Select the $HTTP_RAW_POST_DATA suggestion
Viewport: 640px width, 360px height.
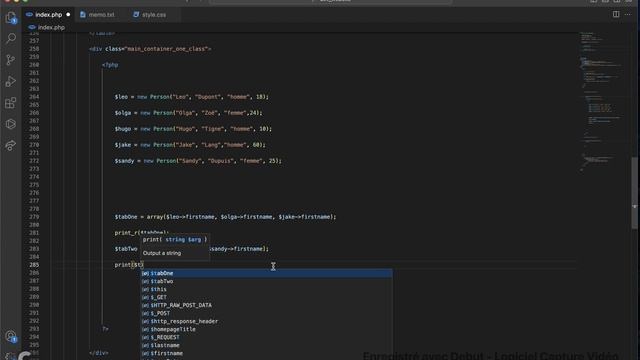(x=267, y=305)
